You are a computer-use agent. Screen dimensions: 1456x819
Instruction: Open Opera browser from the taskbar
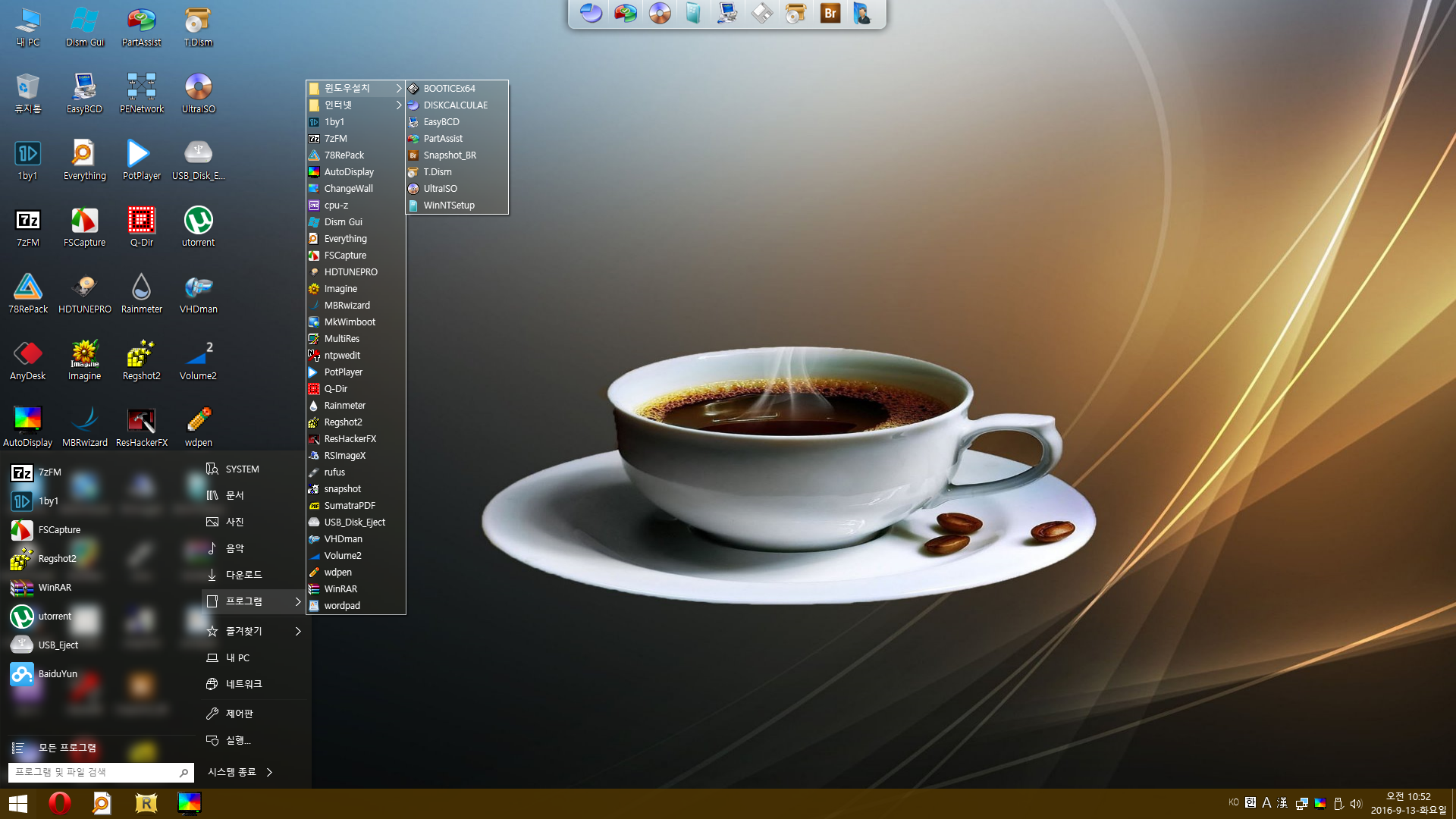(x=60, y=803)
